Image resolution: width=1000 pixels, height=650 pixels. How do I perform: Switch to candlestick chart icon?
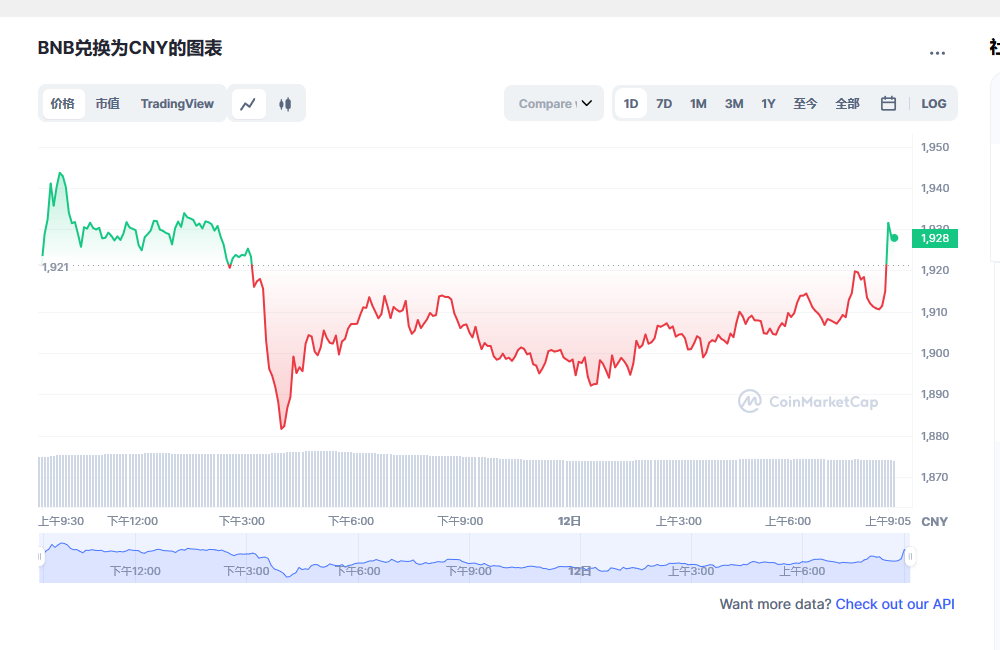(x=285, y=104)
